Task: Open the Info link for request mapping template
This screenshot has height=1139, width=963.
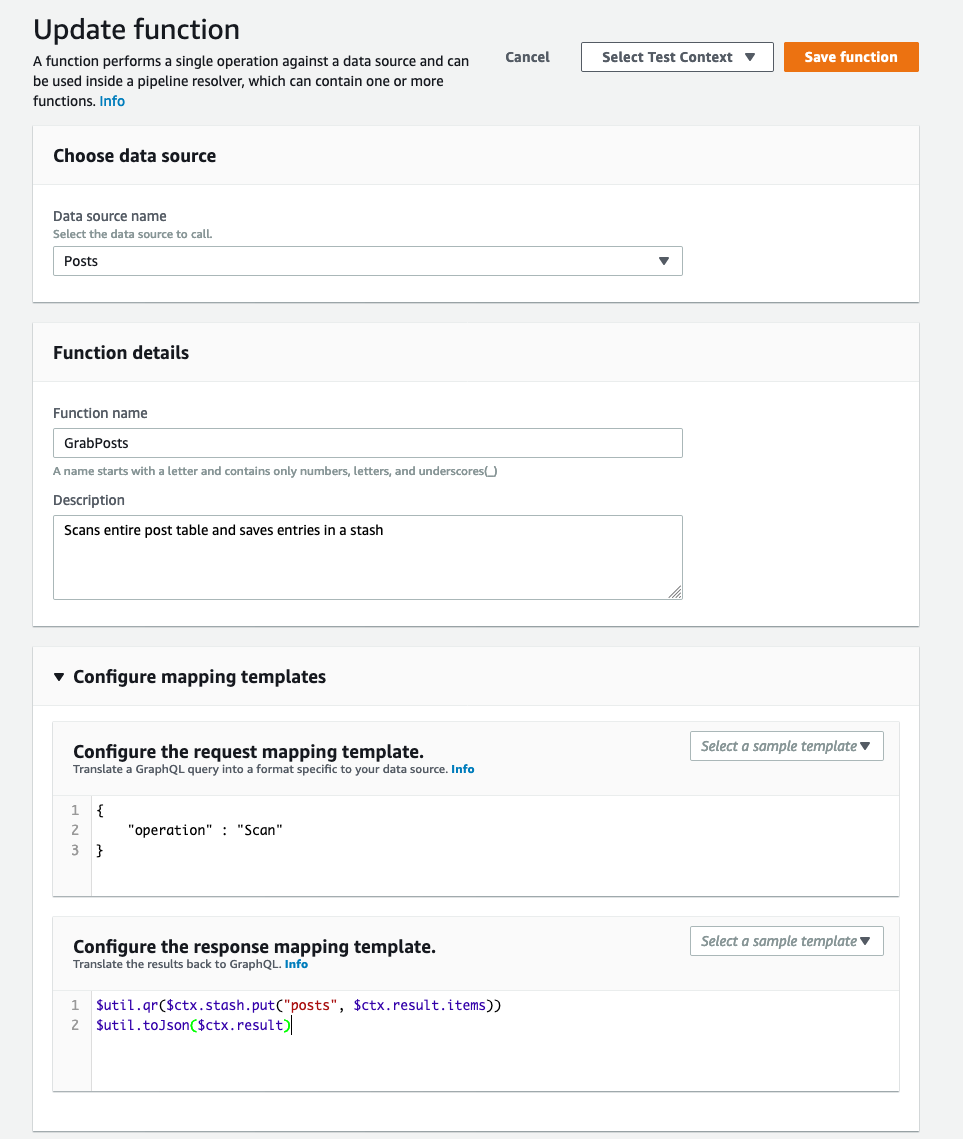Action: [x=462, y=770]
